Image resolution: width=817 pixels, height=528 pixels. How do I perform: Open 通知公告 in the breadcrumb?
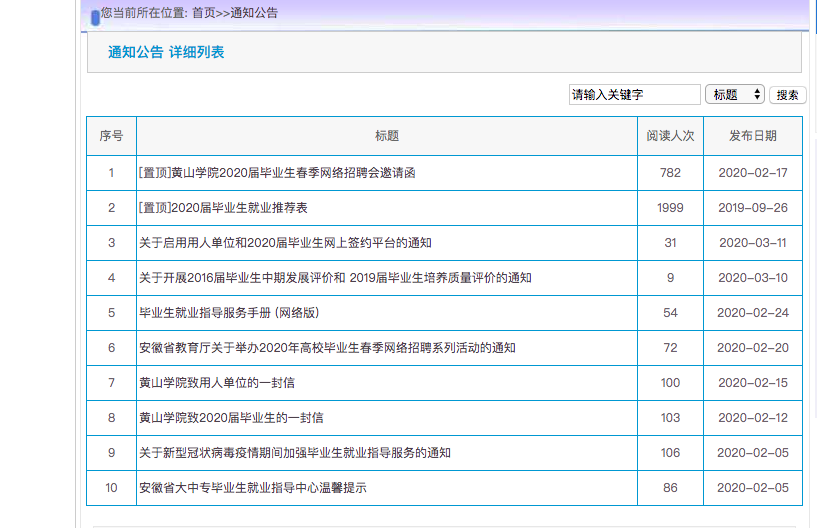[254, 13]
